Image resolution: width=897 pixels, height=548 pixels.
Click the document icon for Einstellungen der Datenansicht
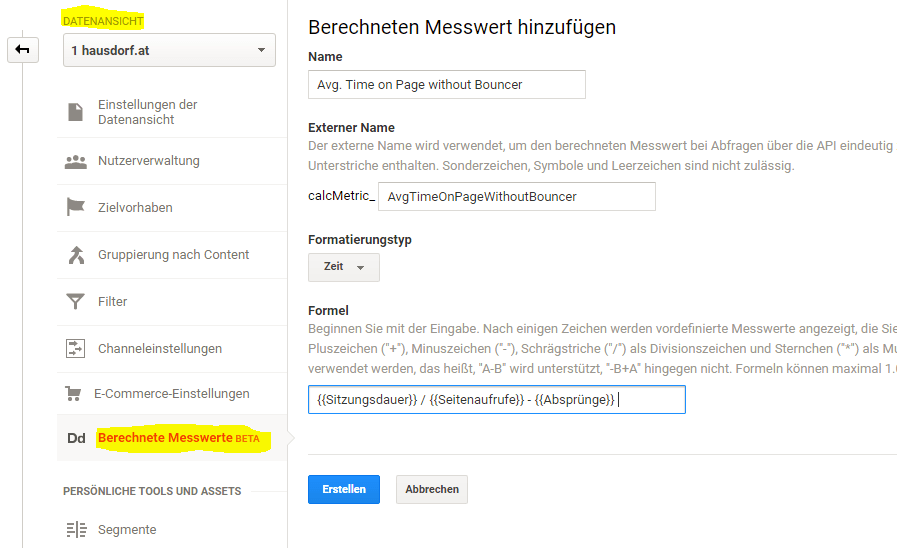coord(75,112)
